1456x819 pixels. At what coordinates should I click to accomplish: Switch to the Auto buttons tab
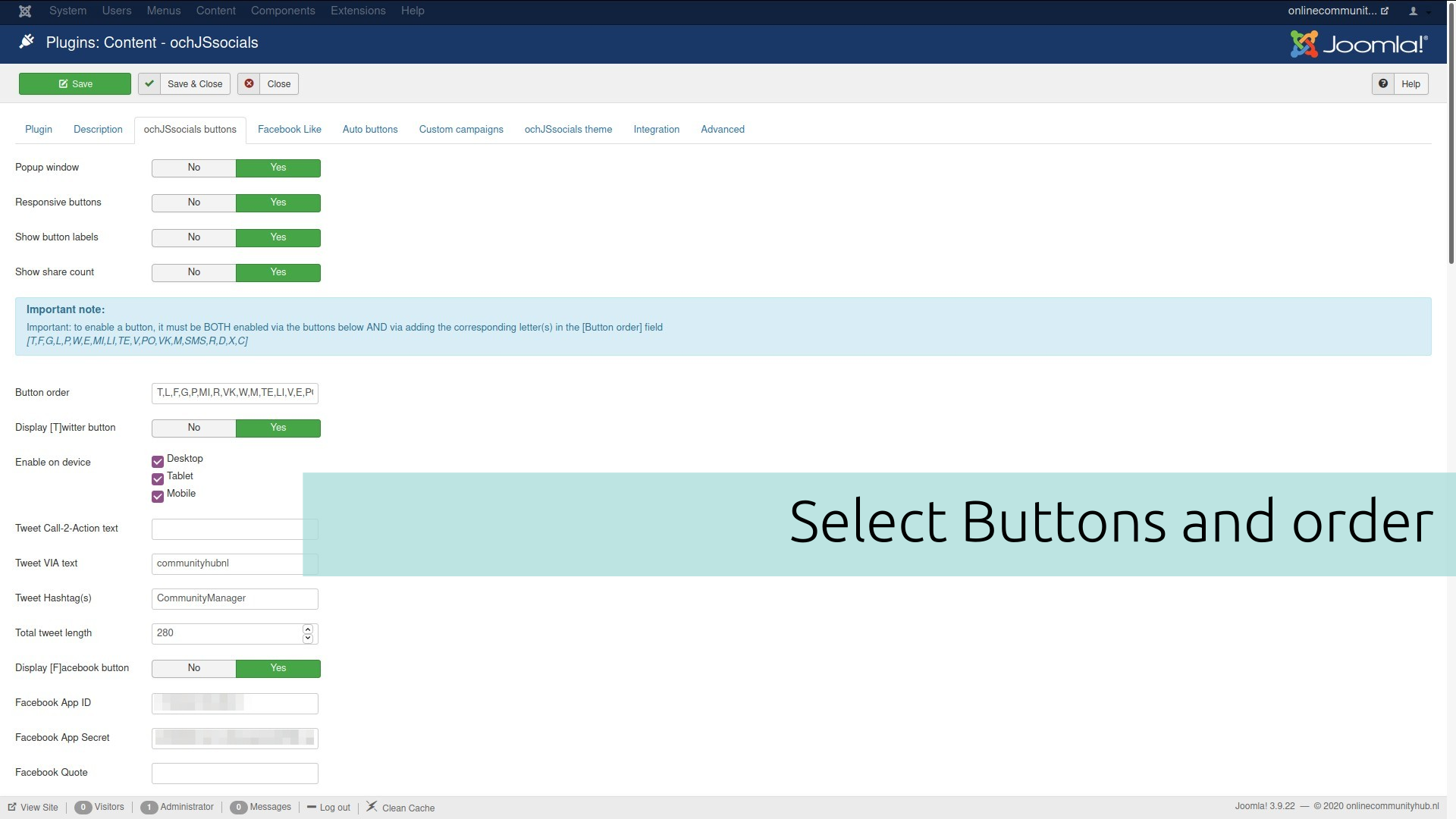370,130
